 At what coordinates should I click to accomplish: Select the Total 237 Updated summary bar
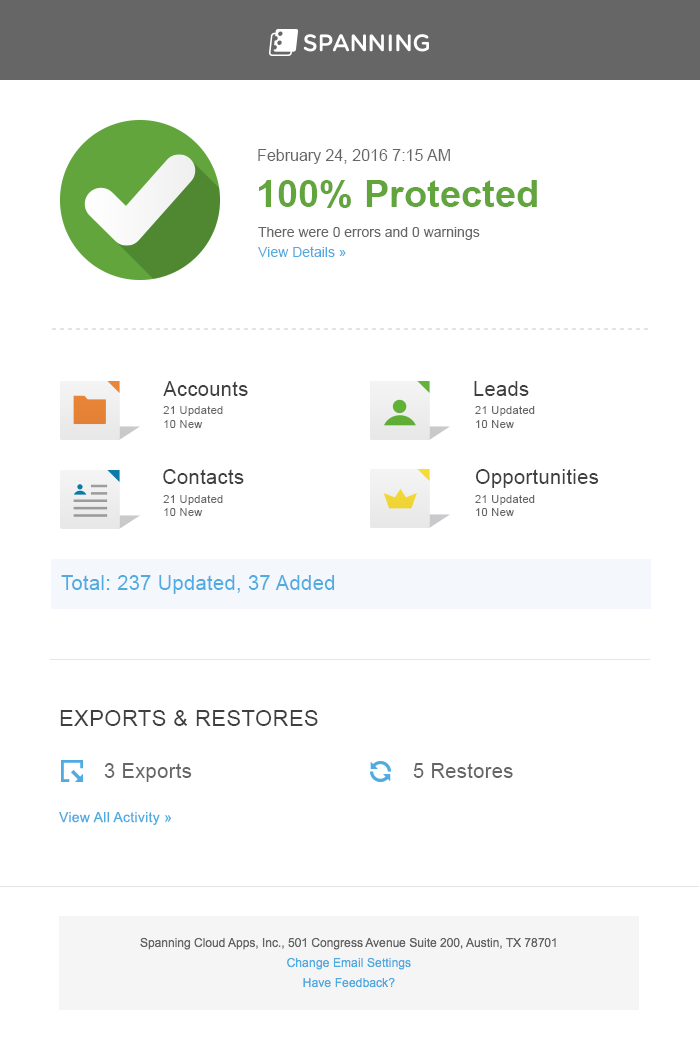[350, 583]
